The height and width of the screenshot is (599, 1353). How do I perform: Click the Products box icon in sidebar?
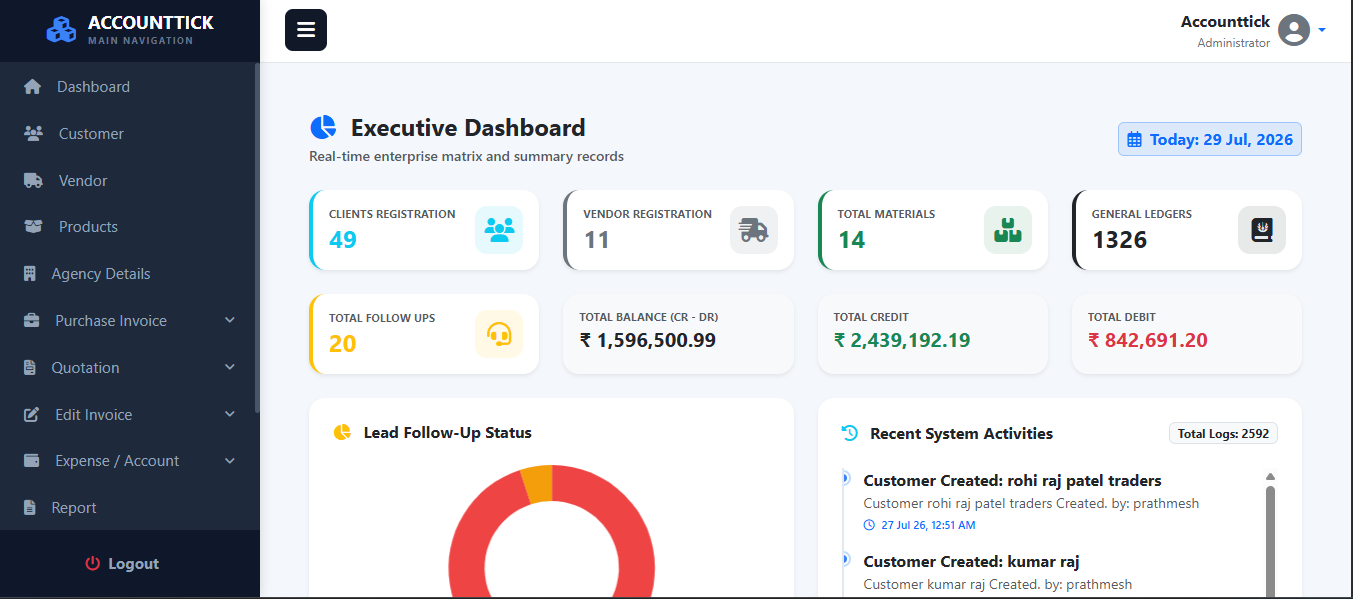[x=33, y=227]
